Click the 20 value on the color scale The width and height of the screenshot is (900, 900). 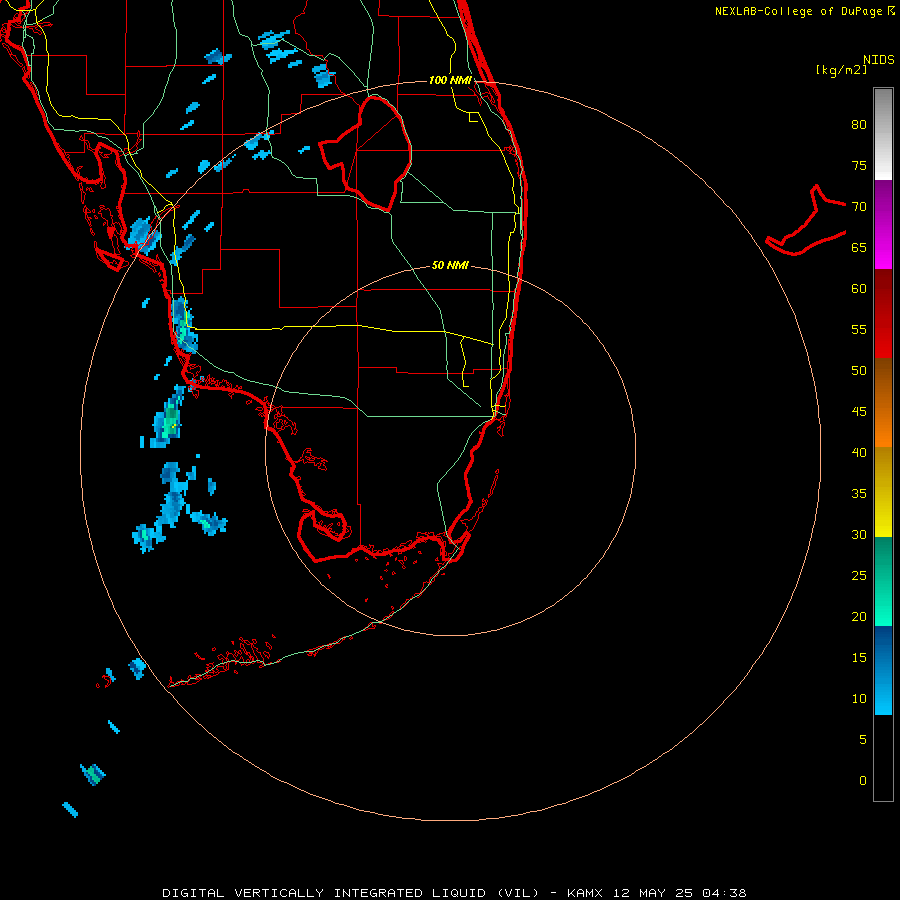pos(859,616)
